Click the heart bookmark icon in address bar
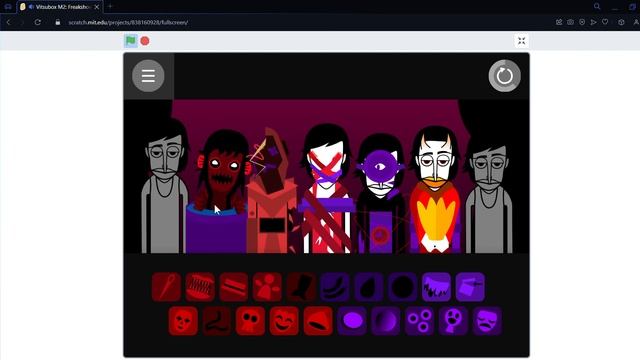The width and height of the screenshot is (640, 360). point(605,22)
